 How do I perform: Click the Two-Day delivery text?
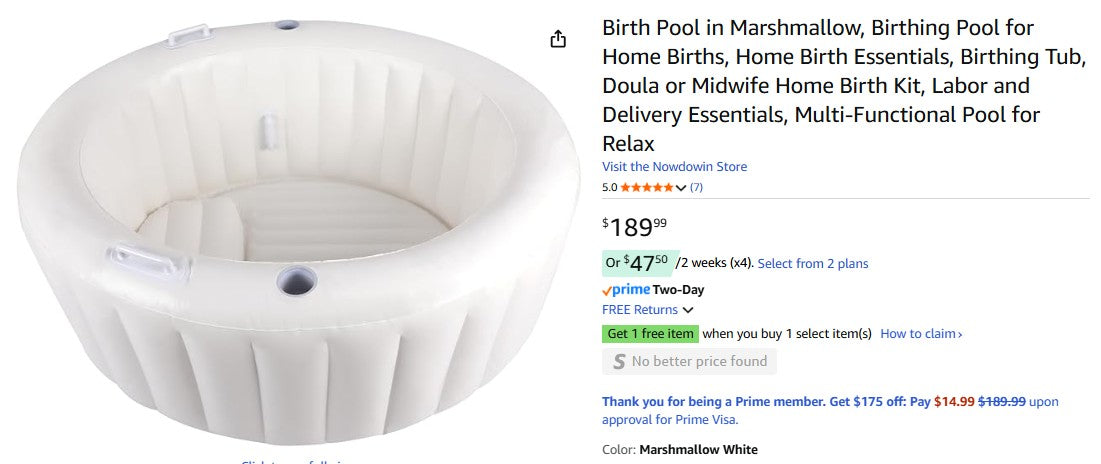(678, 290)
